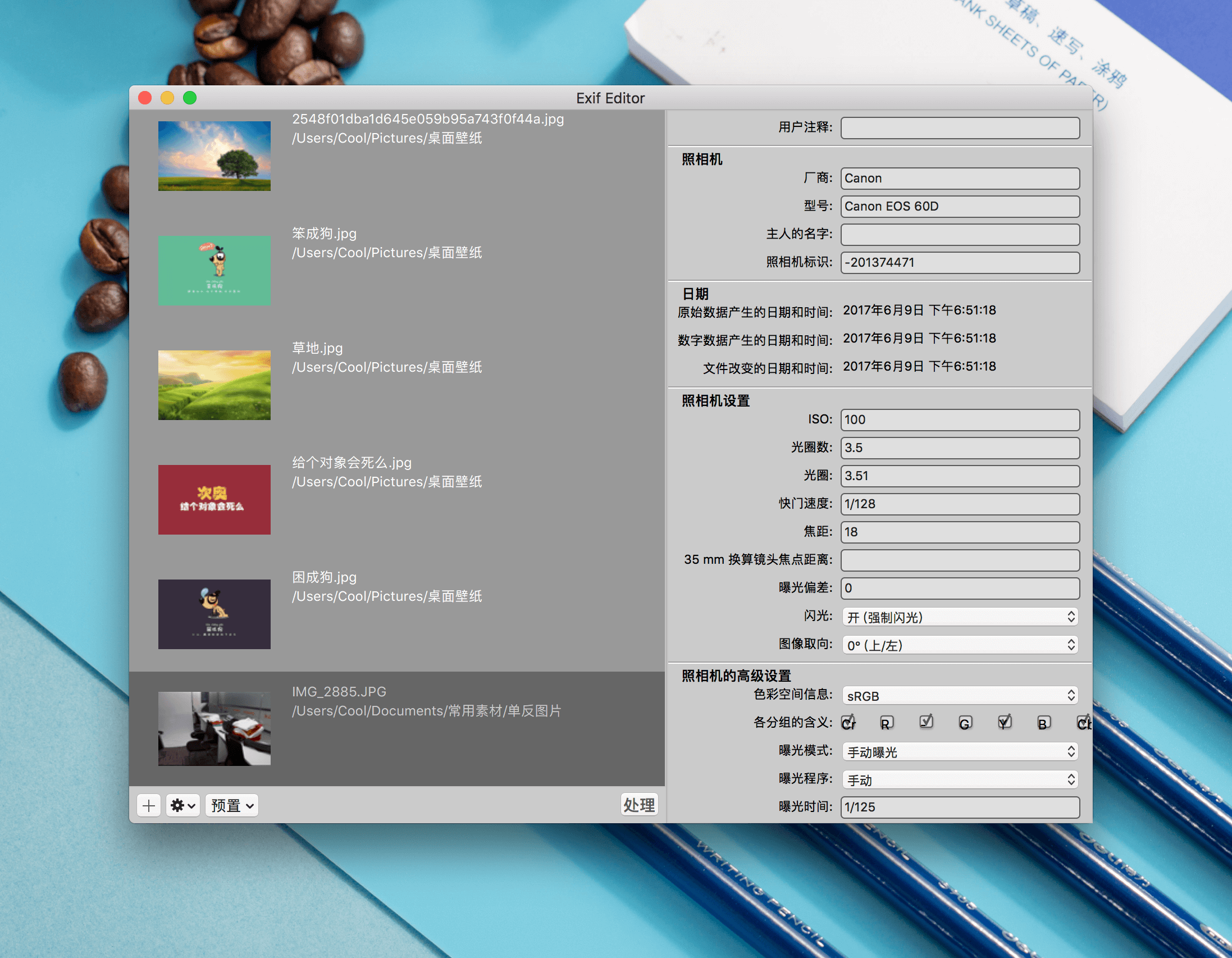Click the 数字数据产生的日期和时间 value
1232x958 pixels.
tap(919, 339)
